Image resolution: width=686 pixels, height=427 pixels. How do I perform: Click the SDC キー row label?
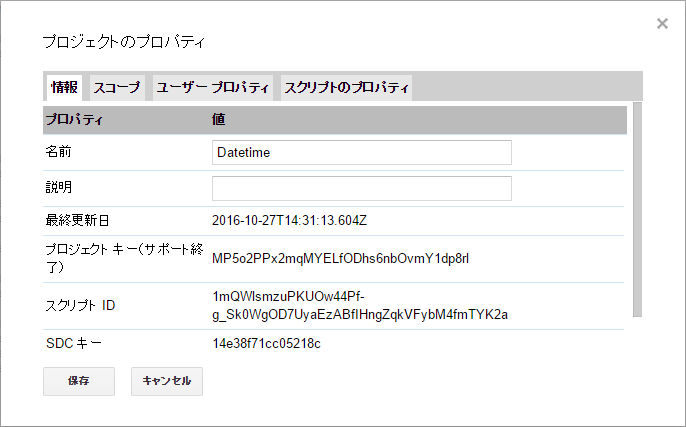(73, 344)
